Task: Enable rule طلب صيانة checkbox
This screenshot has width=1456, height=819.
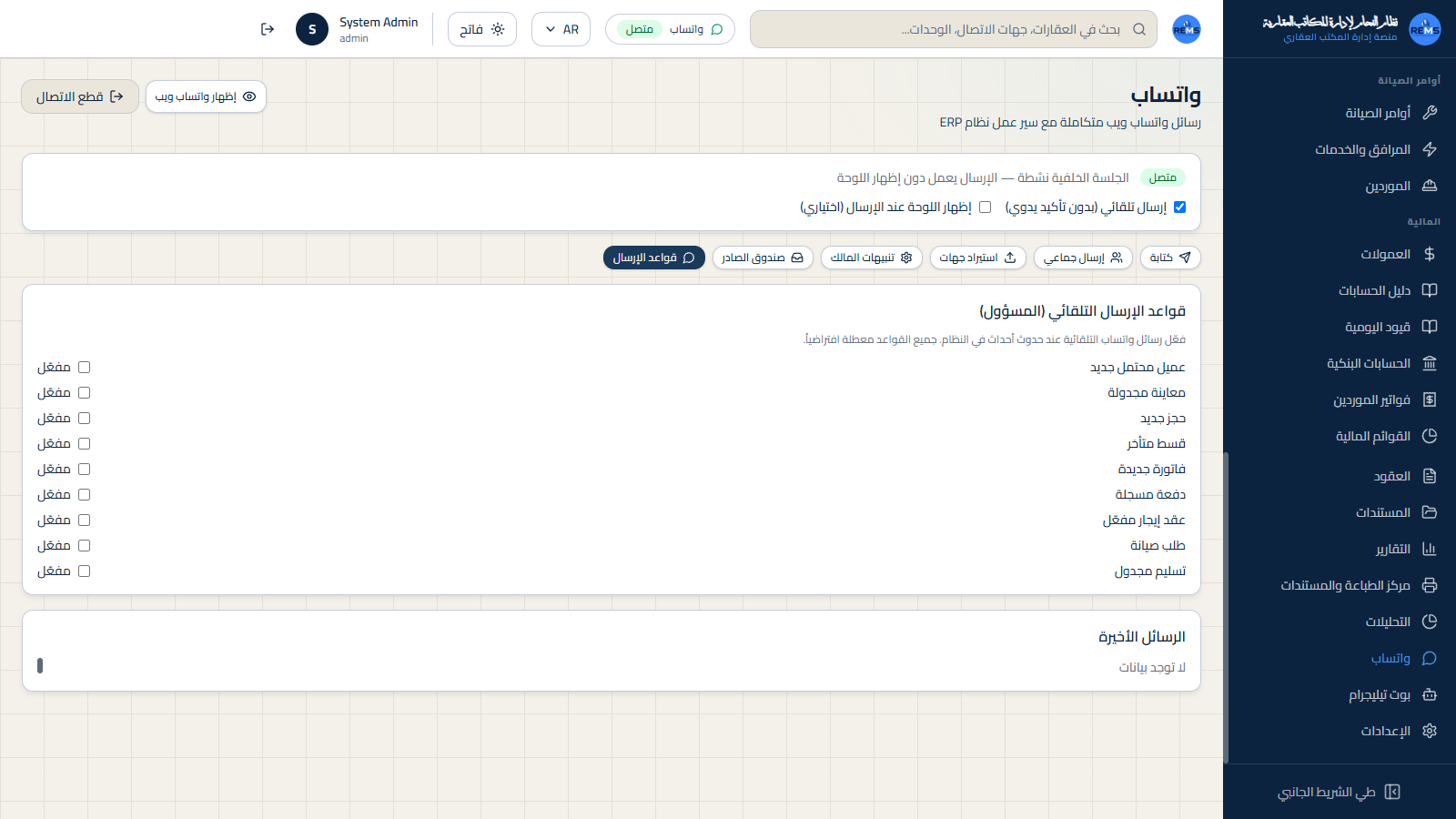Action: pos(84,545)
